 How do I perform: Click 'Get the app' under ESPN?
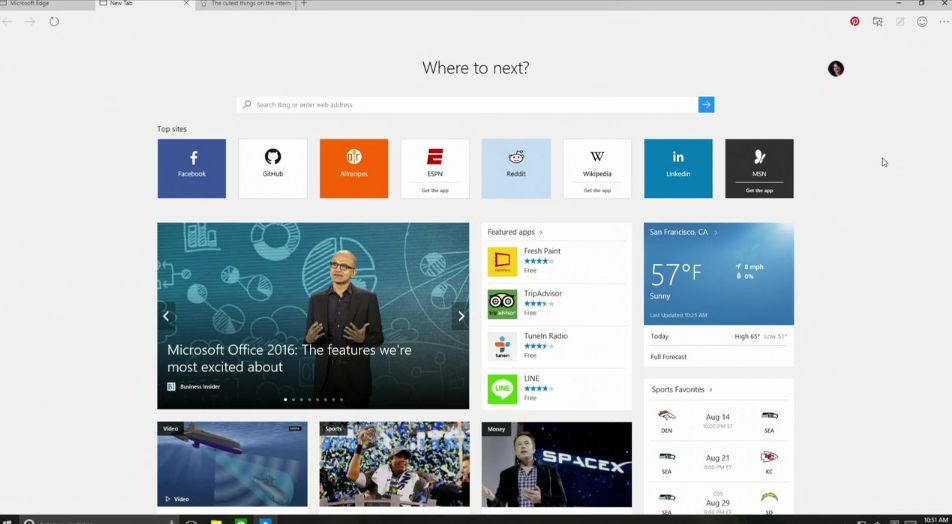[435, 191]
